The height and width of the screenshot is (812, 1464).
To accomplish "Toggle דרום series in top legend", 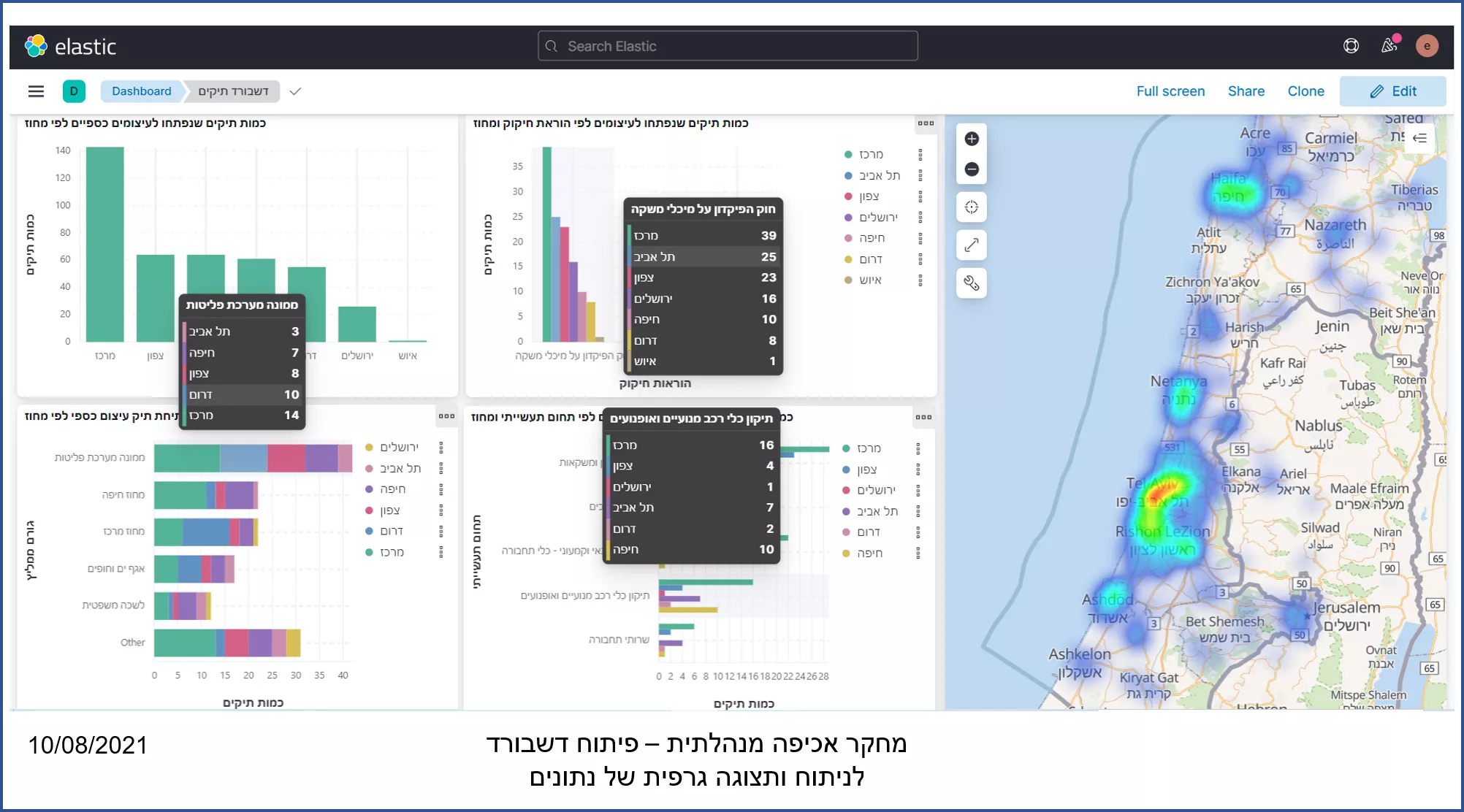I will tap(871, 259).
